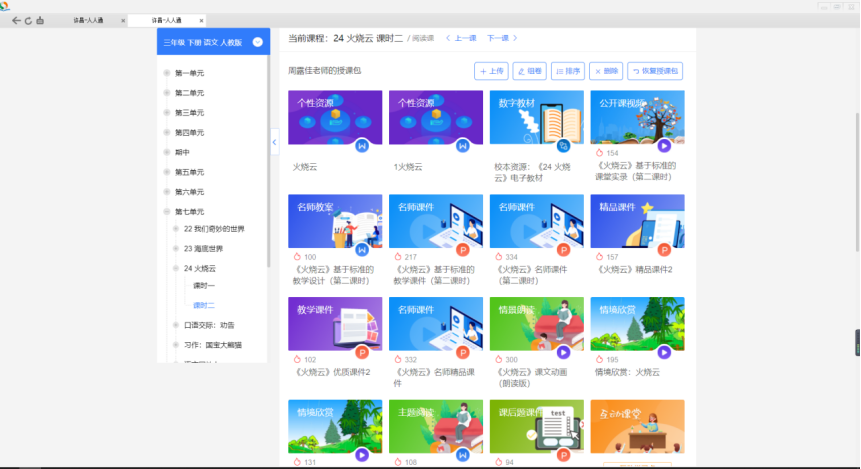Select 课时一 in the lesson tree
861x469 pixels.
[x=204, y=286]
